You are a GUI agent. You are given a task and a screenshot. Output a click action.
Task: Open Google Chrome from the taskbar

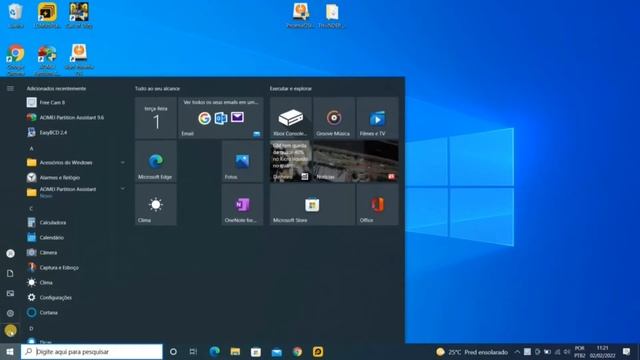[298, 352]
